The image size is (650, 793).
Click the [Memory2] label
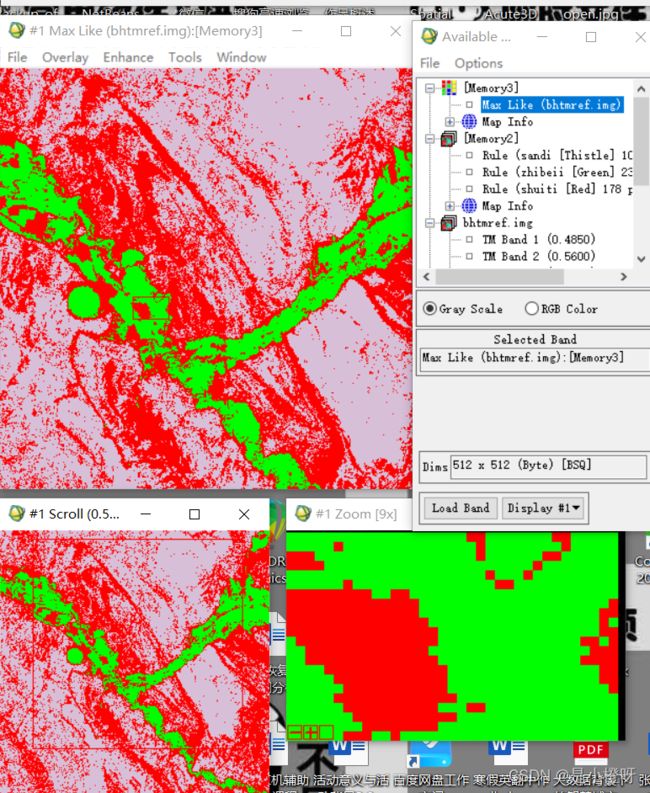[x=491, y=139]
